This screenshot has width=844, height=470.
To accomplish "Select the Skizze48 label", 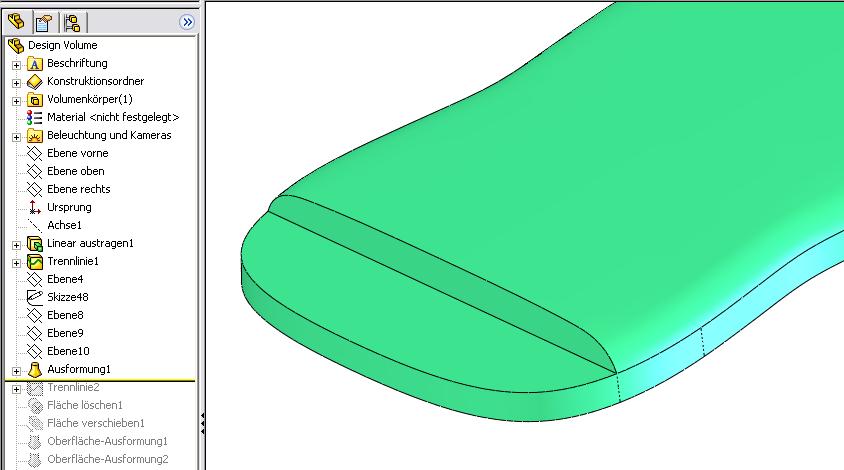I will [x=67, y=297].
